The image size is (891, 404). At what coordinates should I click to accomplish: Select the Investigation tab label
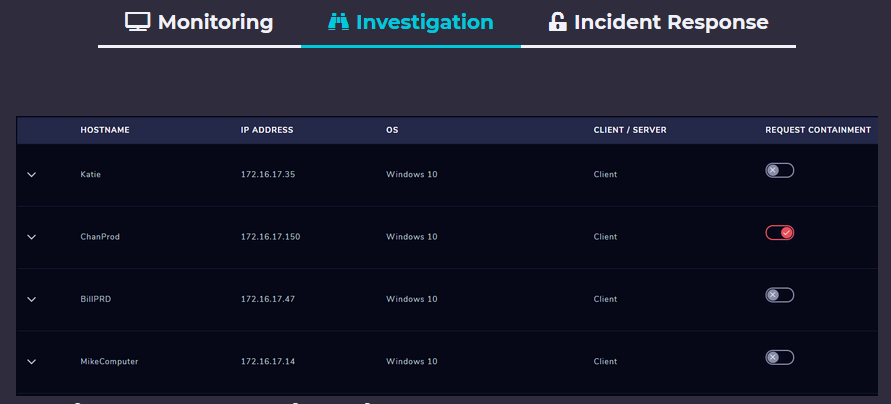[424, 22]
